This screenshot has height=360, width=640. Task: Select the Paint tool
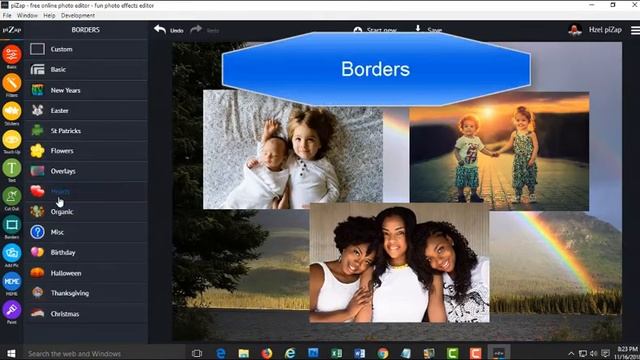(11, 310)
